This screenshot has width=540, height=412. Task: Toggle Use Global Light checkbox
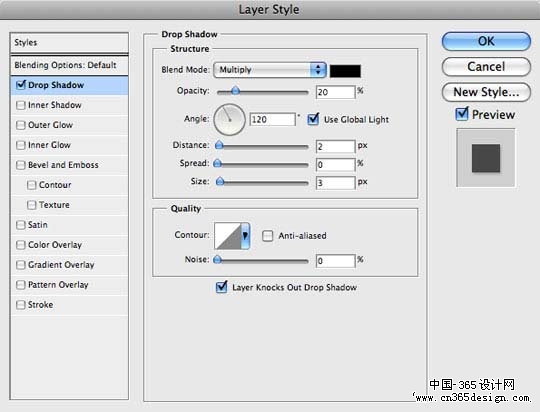pos(313,119)
